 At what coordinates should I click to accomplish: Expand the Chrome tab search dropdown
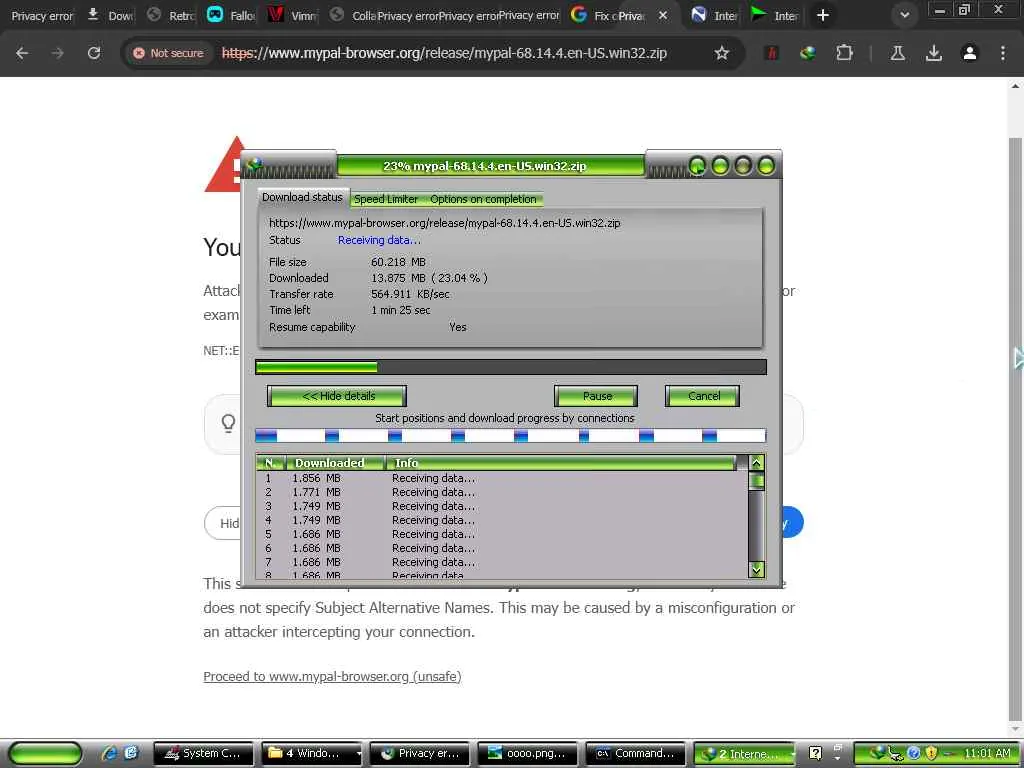904,15
